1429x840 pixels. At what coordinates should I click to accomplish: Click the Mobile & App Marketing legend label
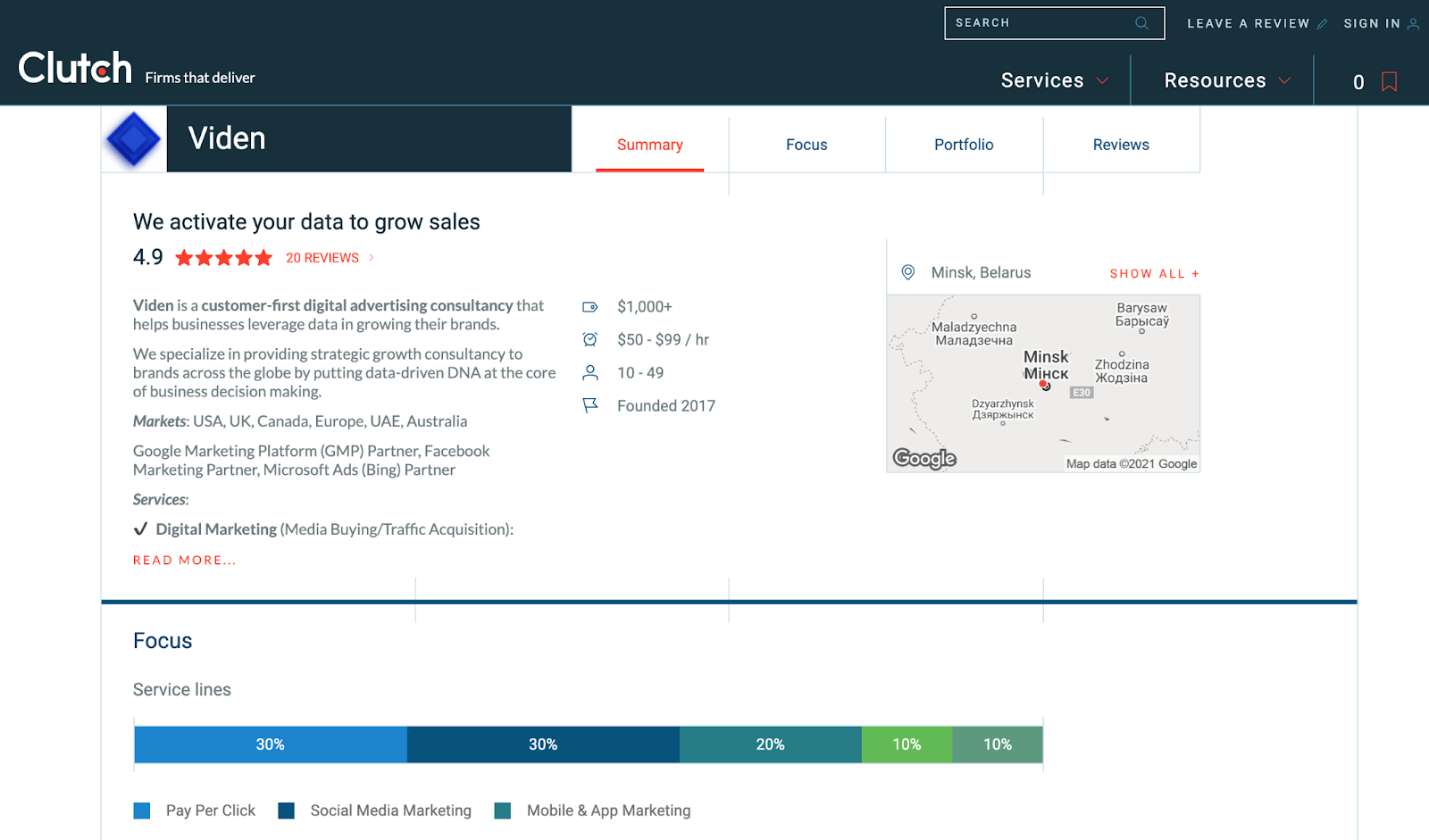coord(609,811)
